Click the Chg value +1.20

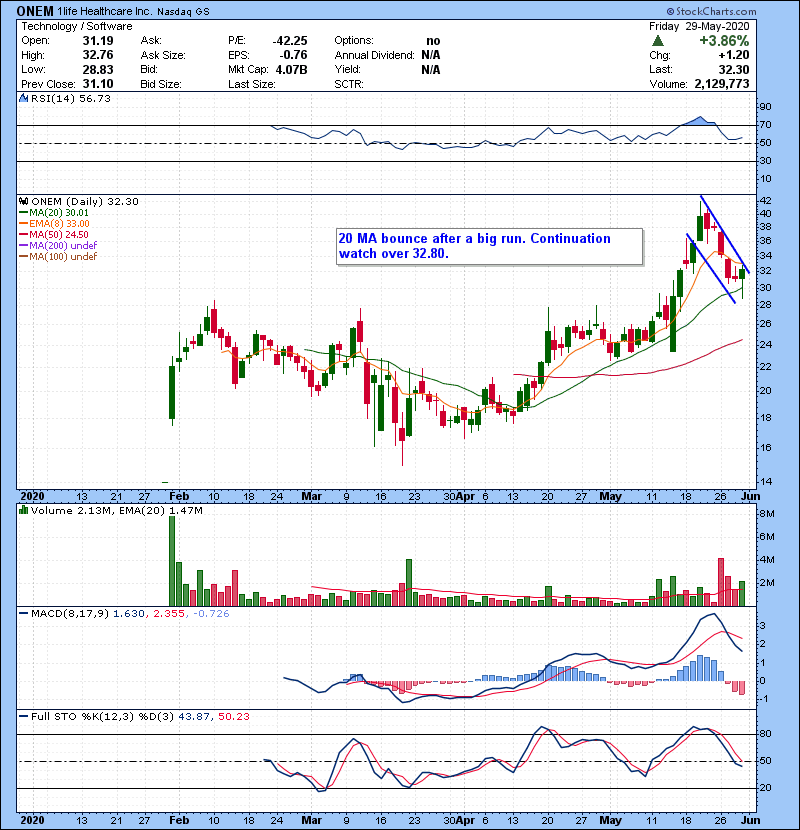(734, 55)
